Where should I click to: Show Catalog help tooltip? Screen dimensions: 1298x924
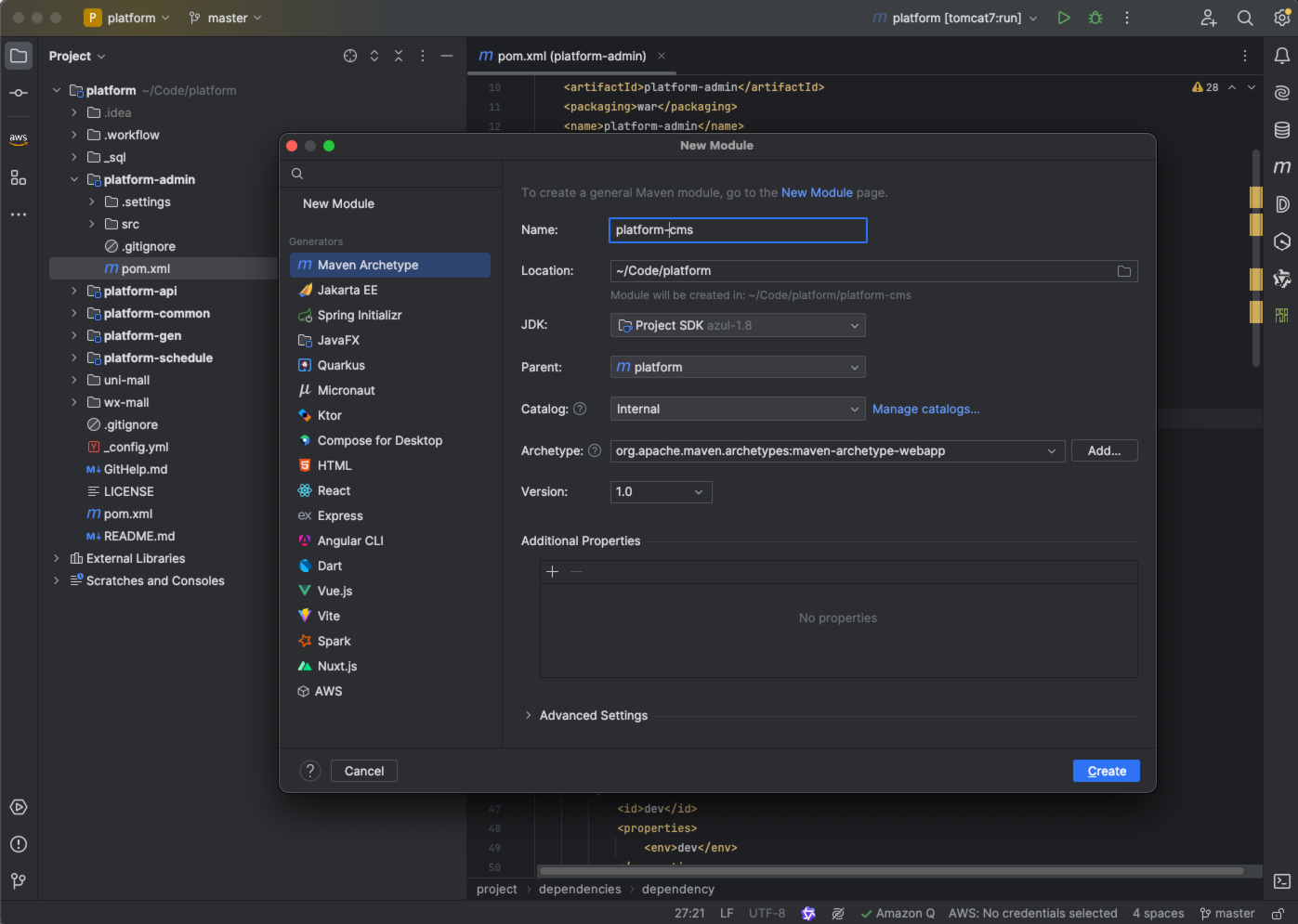click(580, 409)
